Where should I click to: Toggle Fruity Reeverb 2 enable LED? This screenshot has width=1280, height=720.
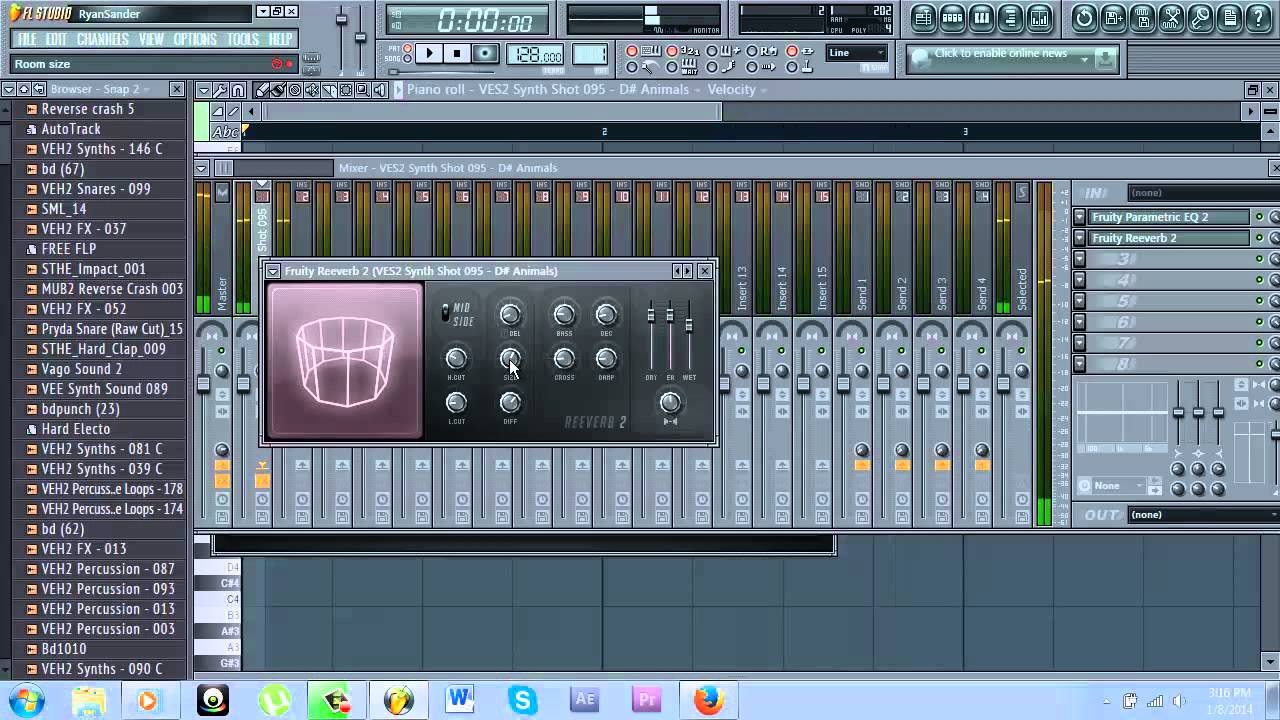pyautogui.click(x=1259, y=238)
